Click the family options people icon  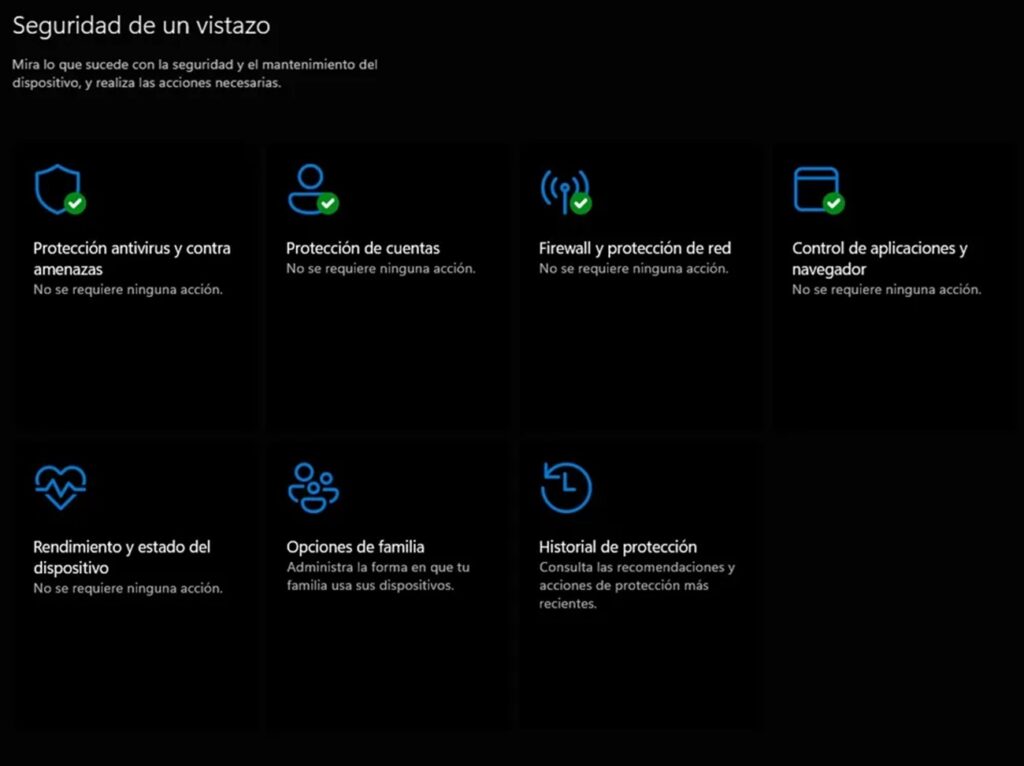coord(313,488)
